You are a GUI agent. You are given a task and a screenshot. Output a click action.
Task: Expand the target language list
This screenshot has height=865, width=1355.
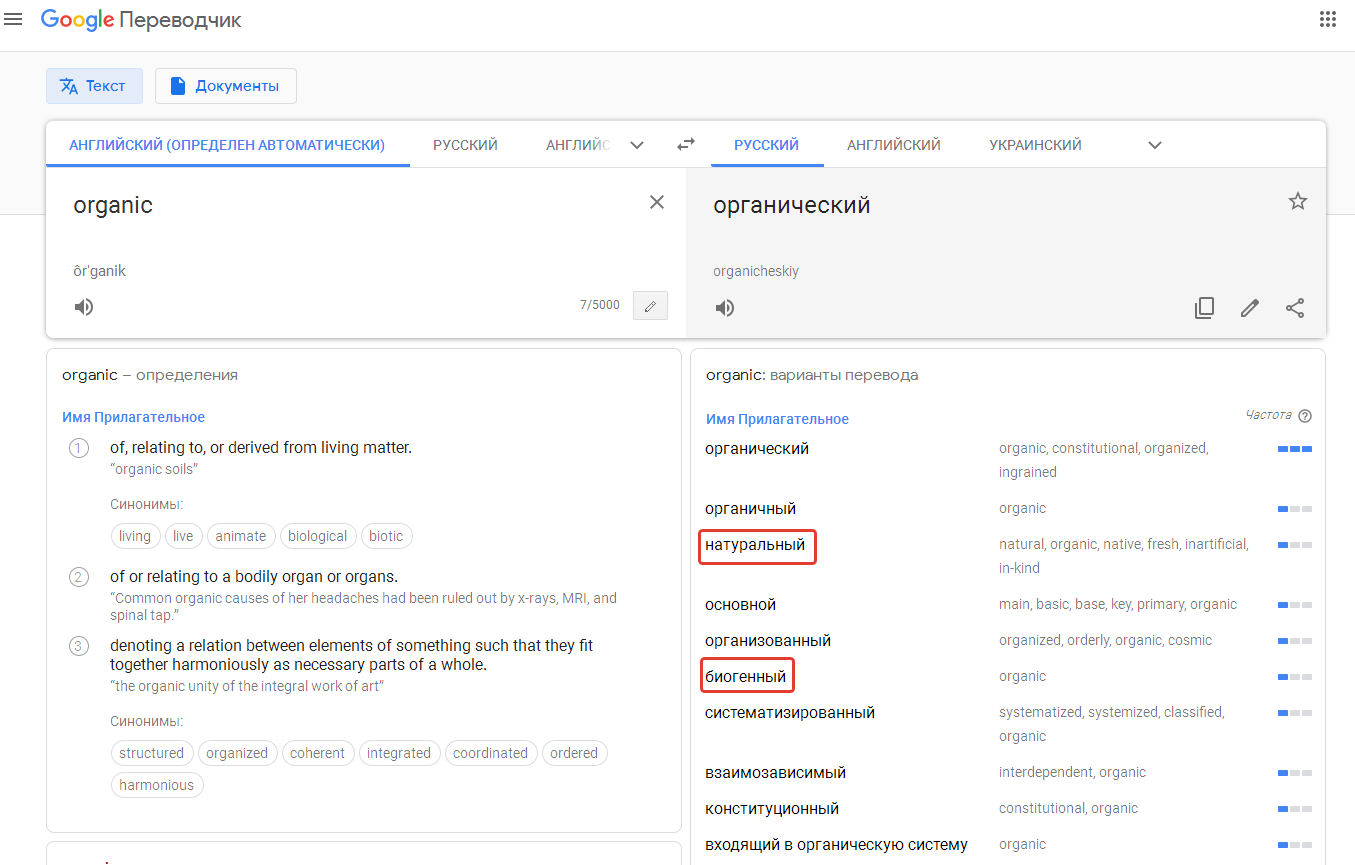point(1155,145)
